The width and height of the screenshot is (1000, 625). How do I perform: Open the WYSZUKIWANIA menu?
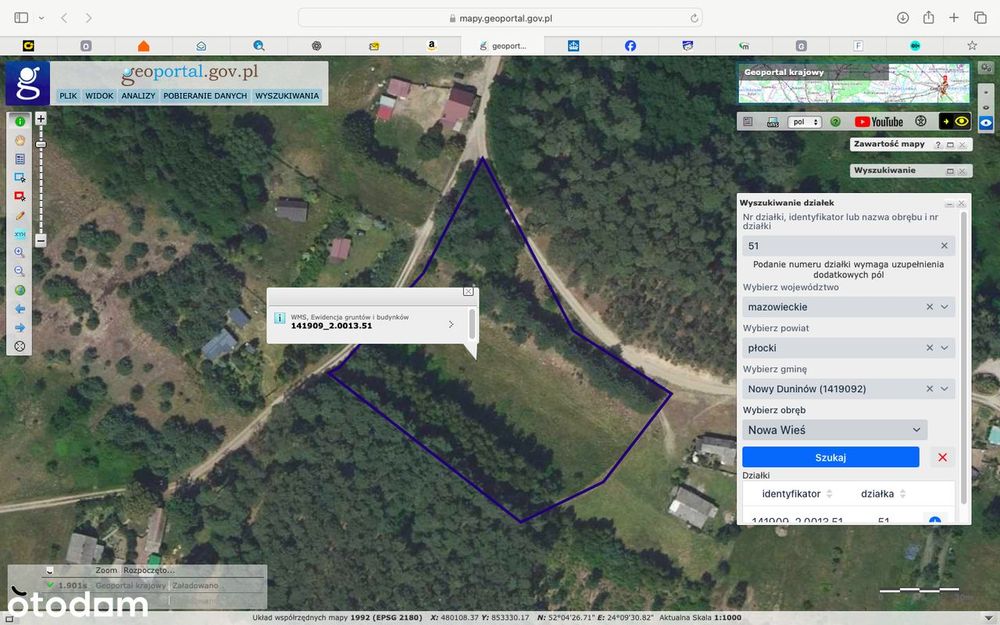coord(287,96)
